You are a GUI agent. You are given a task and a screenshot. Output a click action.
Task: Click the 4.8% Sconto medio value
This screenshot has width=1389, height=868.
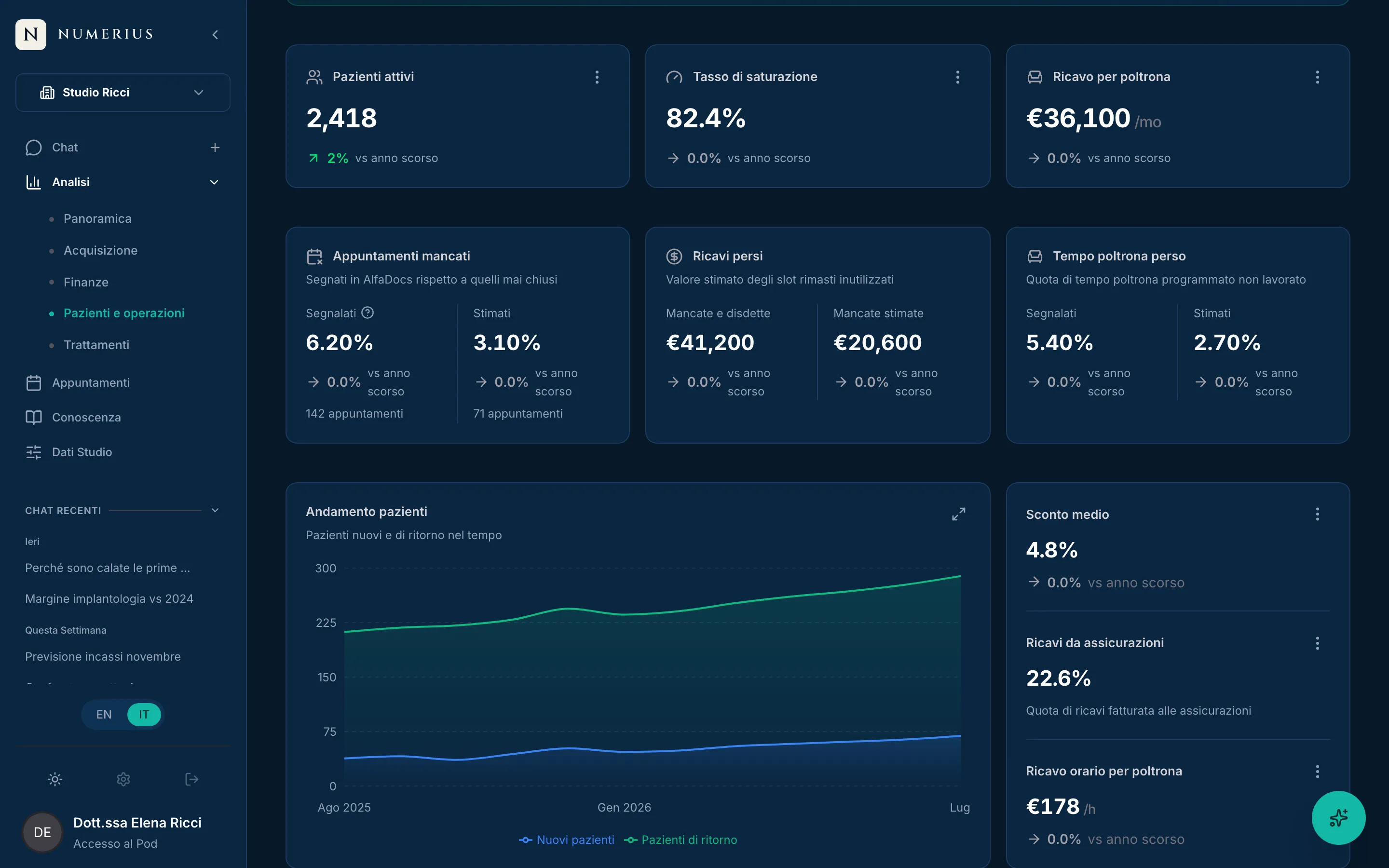[x=1051, y=550]
